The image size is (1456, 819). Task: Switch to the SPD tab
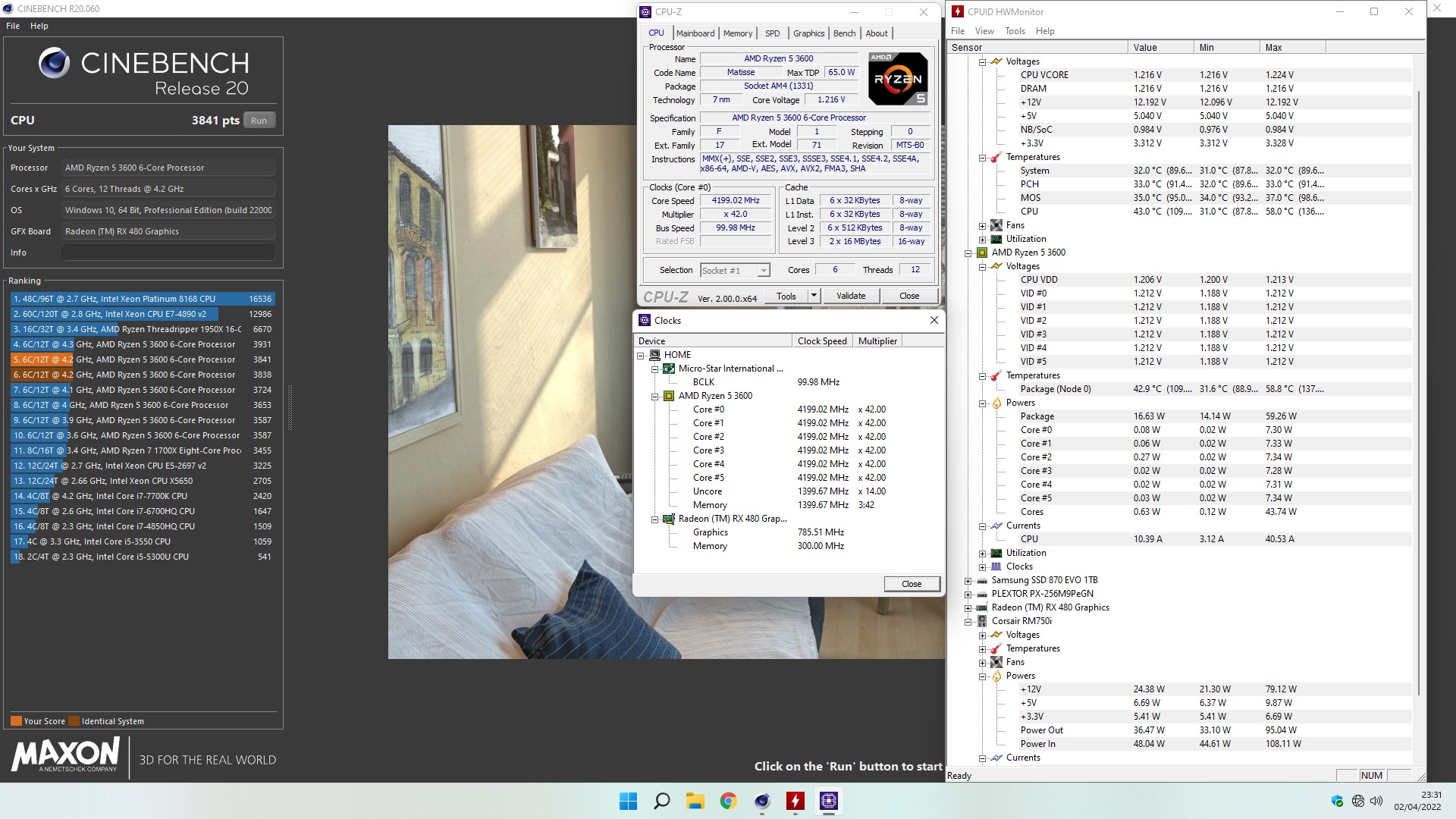click(772, 33)
